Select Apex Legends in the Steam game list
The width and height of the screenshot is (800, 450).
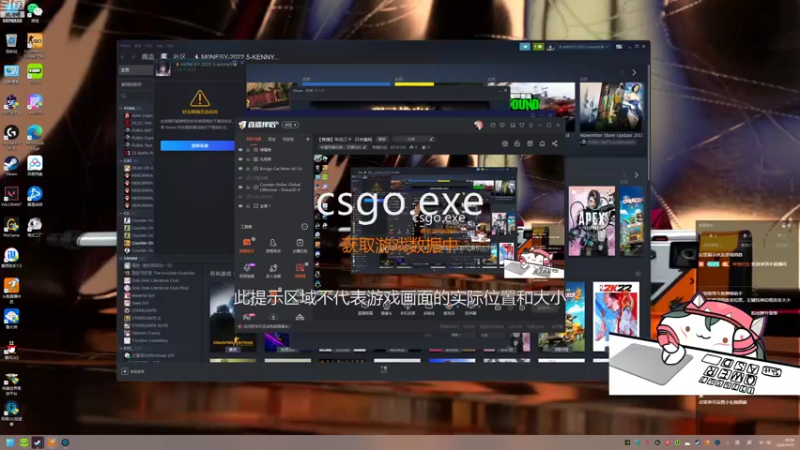click(x=139, y=115)
